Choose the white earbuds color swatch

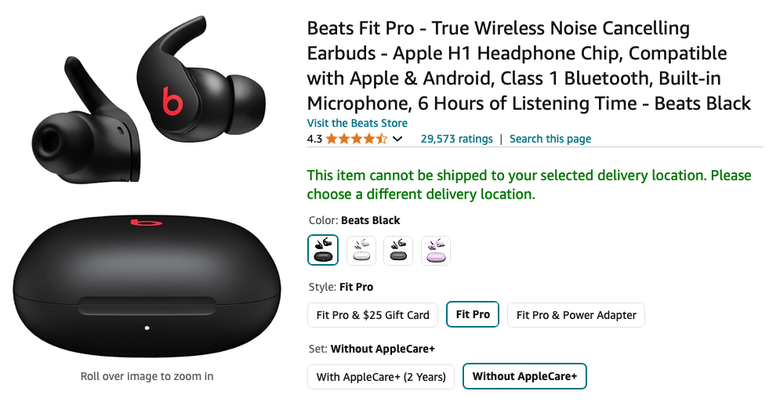[x=361, y=250]
